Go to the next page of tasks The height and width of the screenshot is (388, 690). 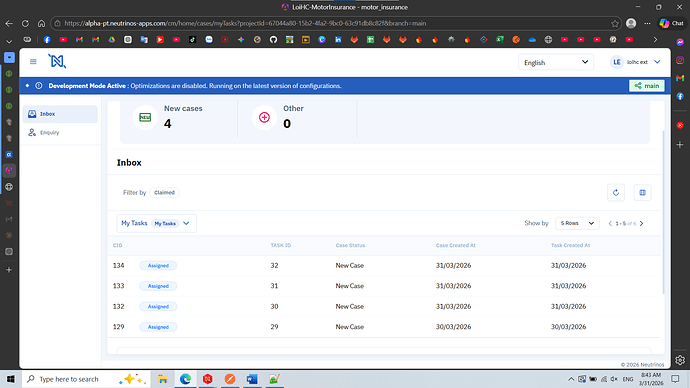point(642,223)
